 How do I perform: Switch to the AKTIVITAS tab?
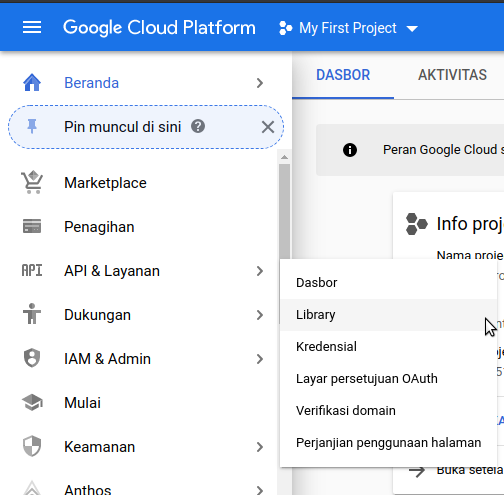[x=452, y=75]
